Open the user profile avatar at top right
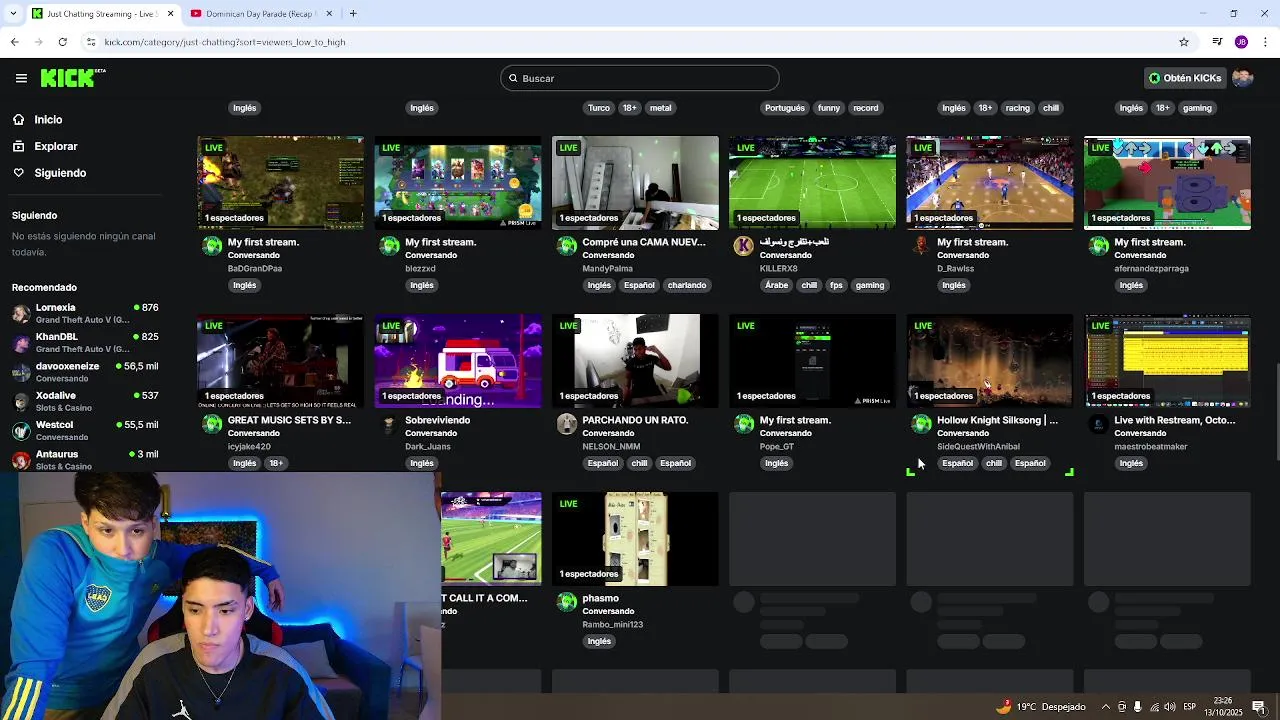1280x720 pixels. point(1242,78)
